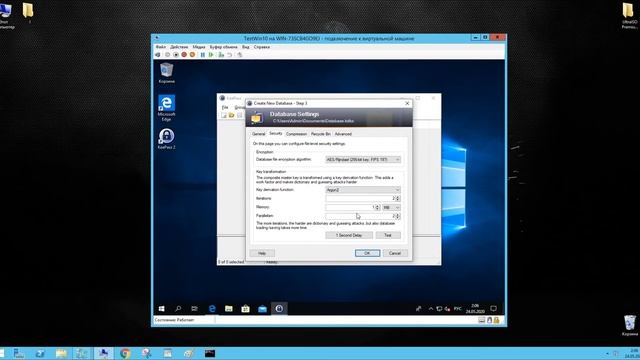The width and height of the screenshot is (640, 360).
Task: Click KeePass icon in VM taskbar
Action: tap(279, 309)
